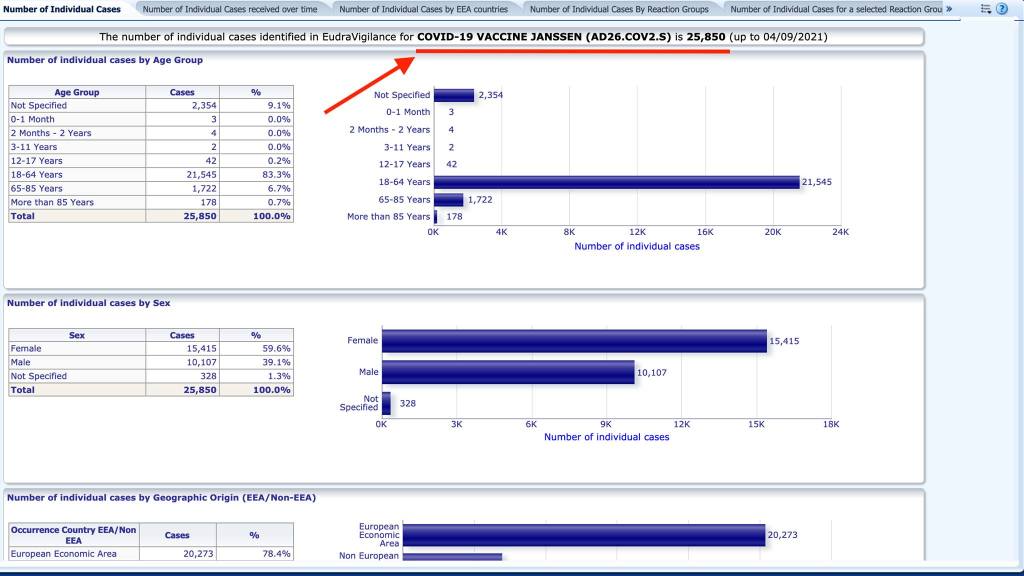The height and width of the screenshot is (576, 1024).
Task: Click the Sex column header in table
Action: pyautogui.click(x=77, y=336)
